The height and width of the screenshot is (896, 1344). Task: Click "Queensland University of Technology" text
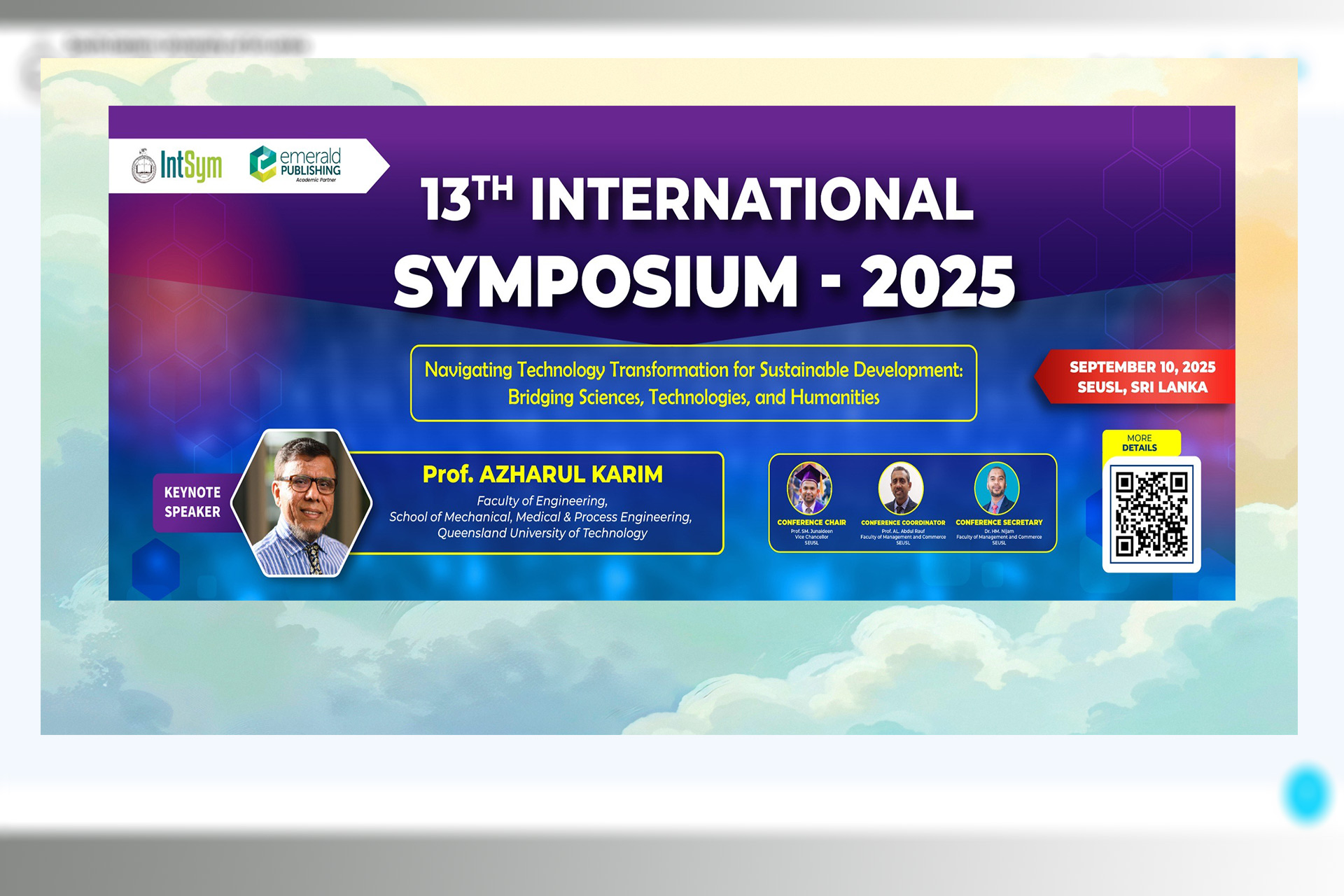(x=542, y=533)
